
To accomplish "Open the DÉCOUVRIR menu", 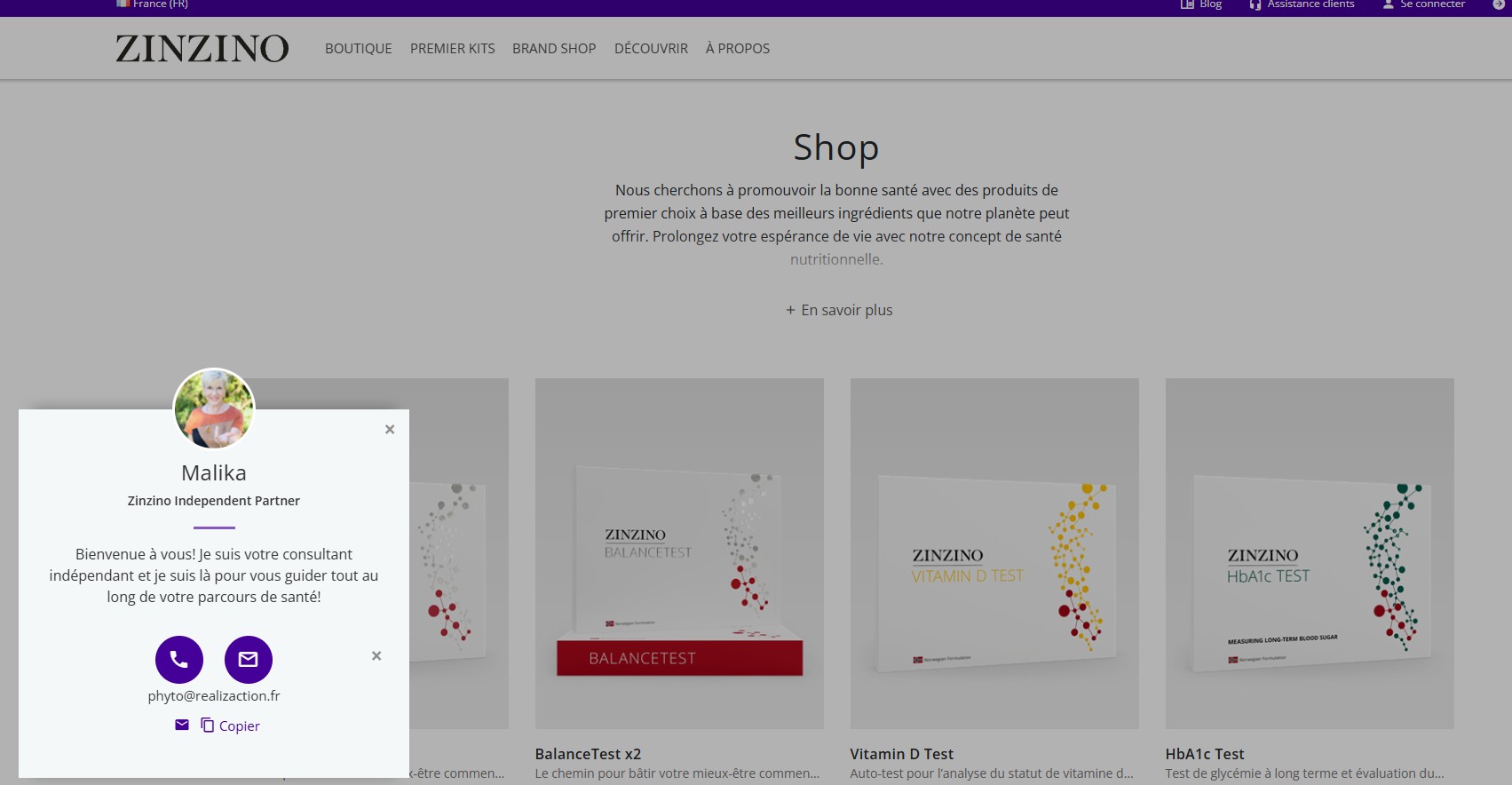I will [x=651, y=49].
